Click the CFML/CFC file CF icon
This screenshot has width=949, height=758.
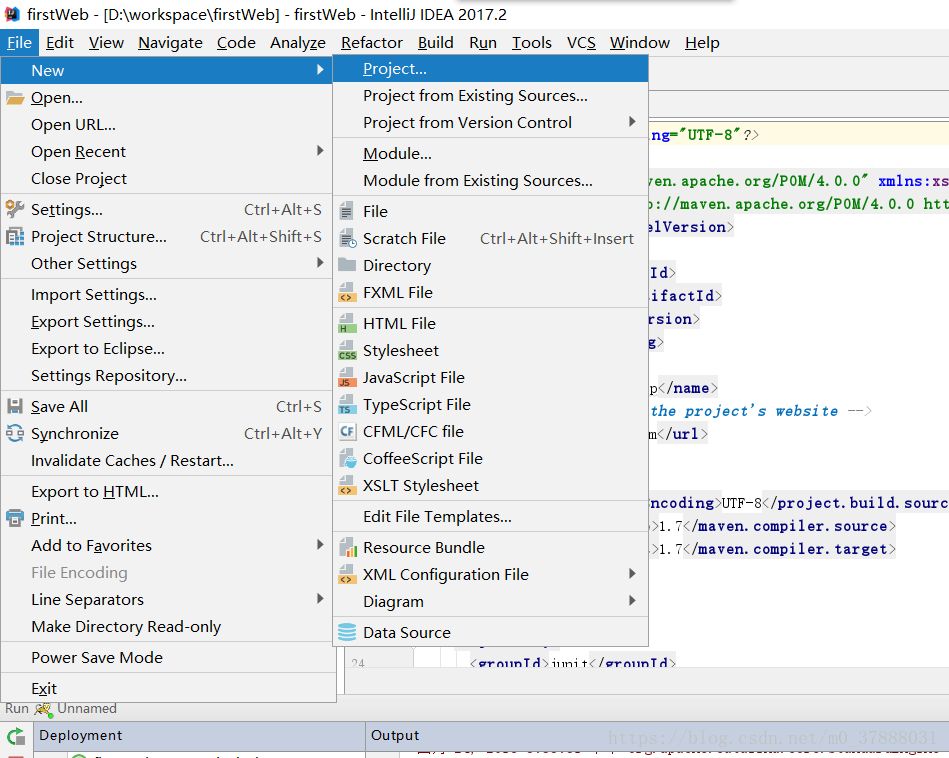click(347, 431)
